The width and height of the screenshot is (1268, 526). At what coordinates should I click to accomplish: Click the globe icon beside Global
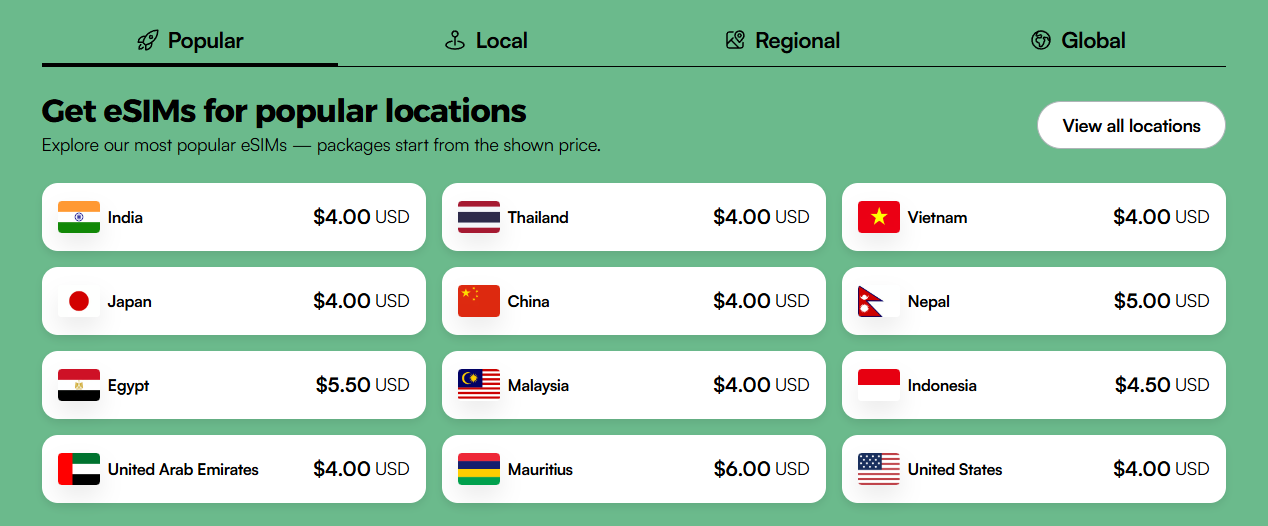tap(1041, 41)
